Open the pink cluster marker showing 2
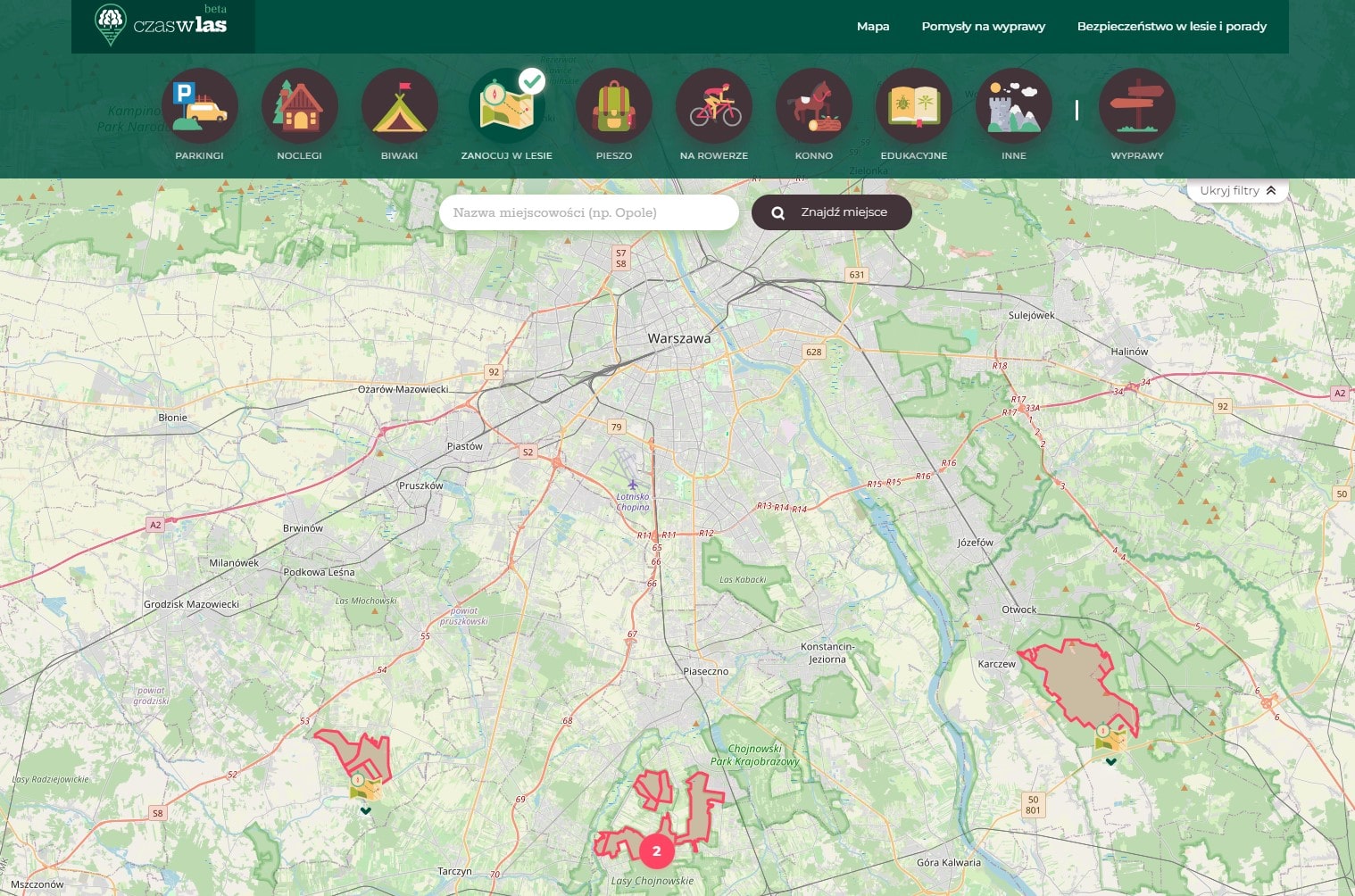 tap(657, 851)
